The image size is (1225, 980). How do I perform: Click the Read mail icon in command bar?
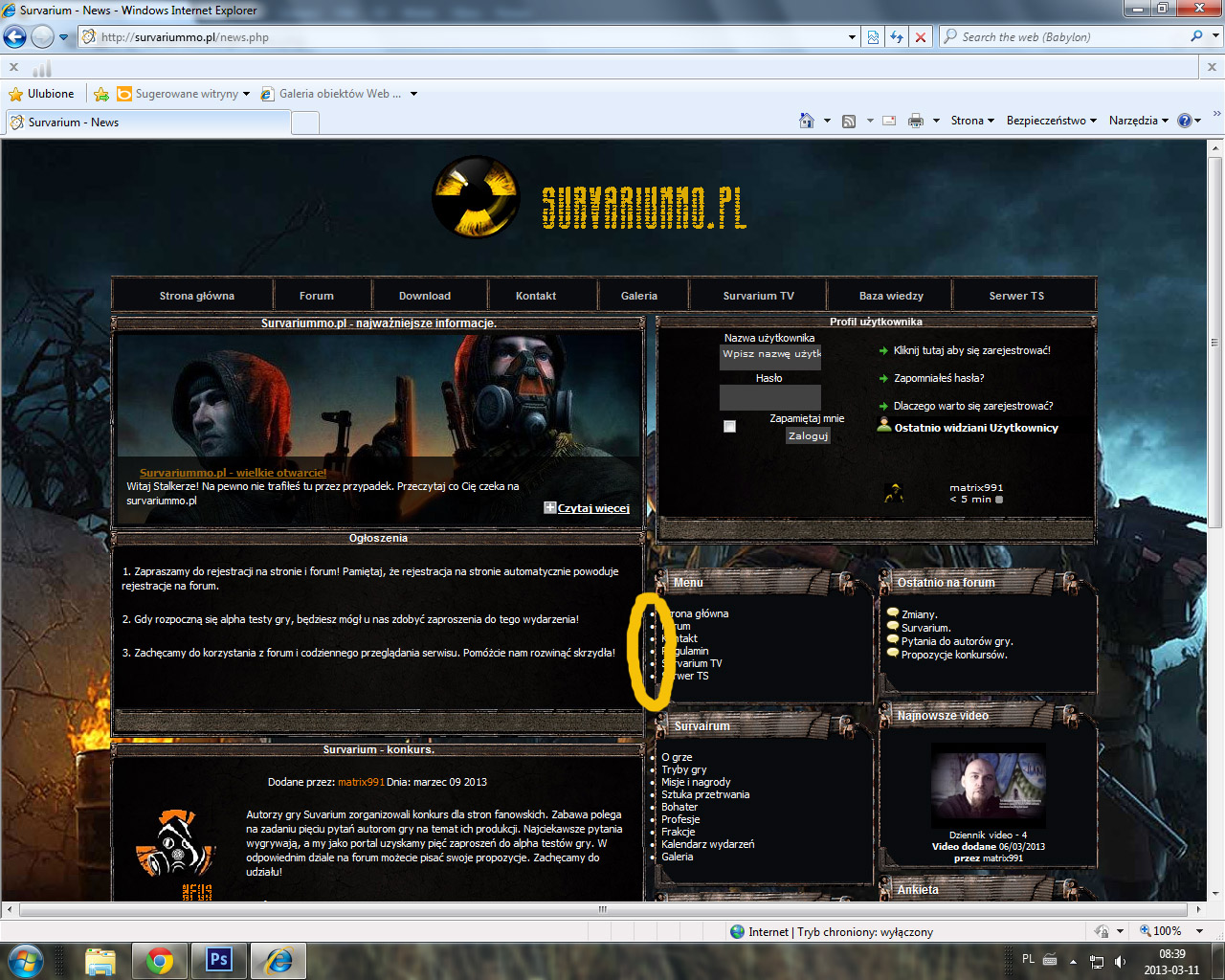[889, 121]
